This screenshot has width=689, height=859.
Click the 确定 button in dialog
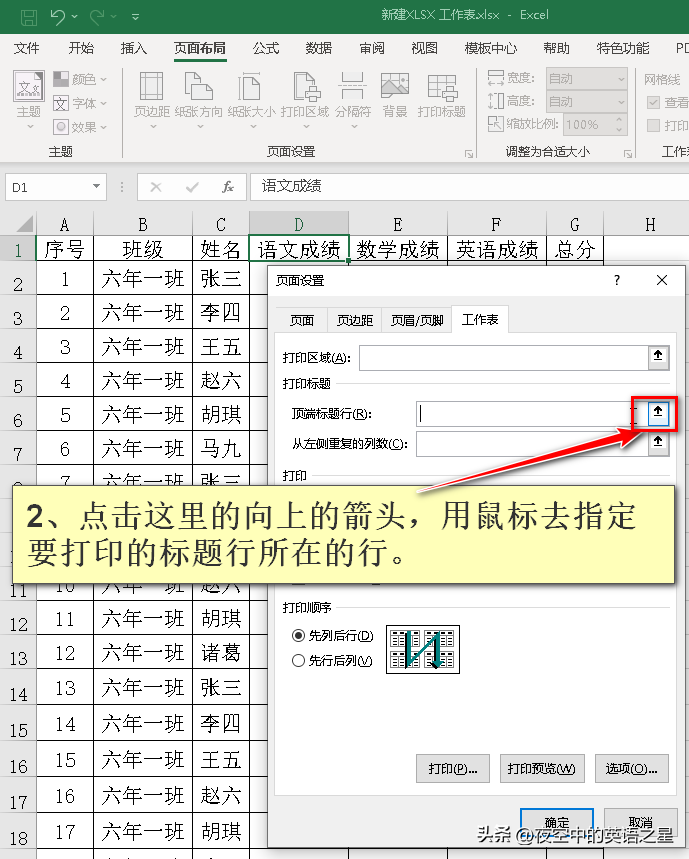pos(557,822)
